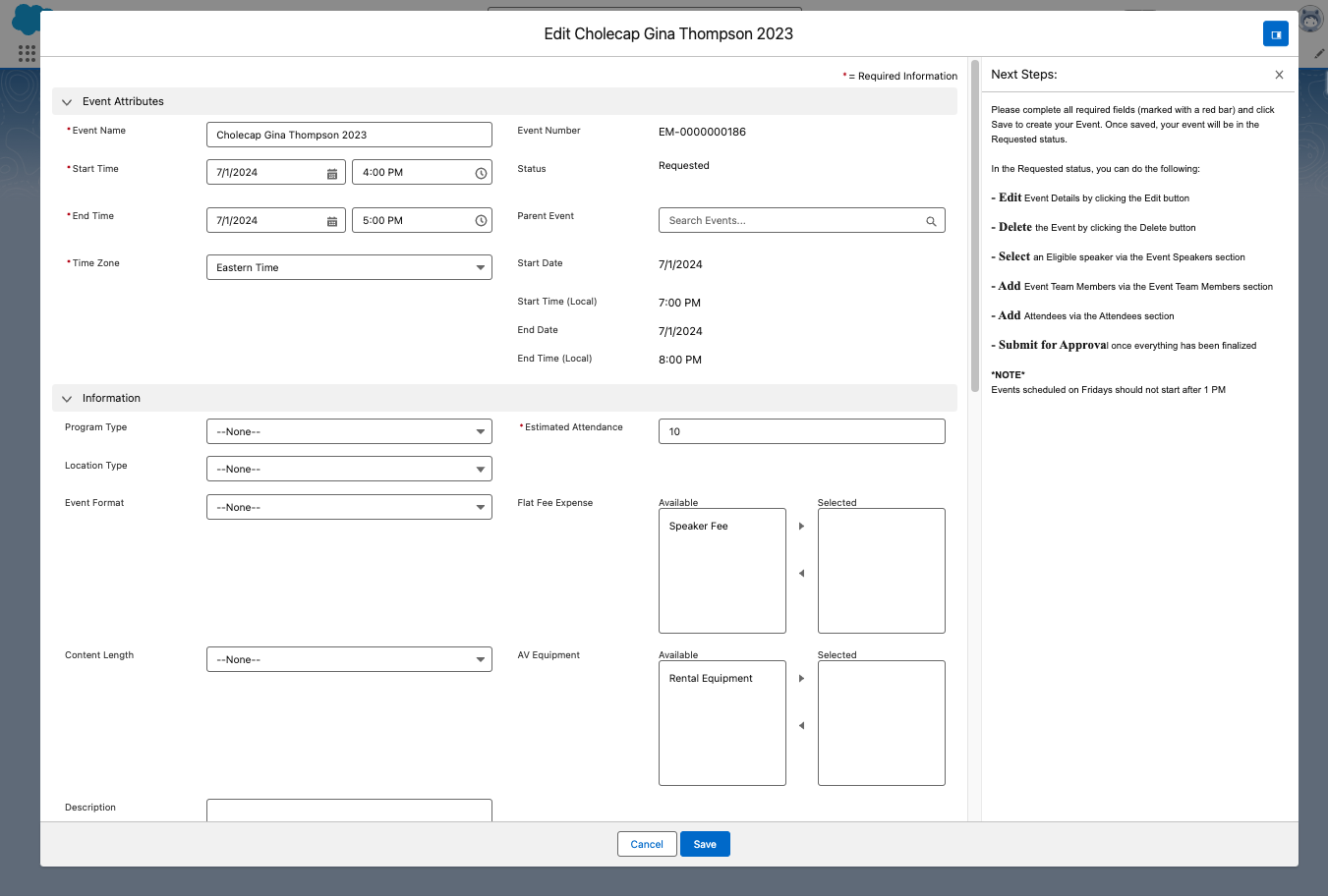Click the Cancel button
Viewport: 1328px width, 896px height.
click(647, 844)
